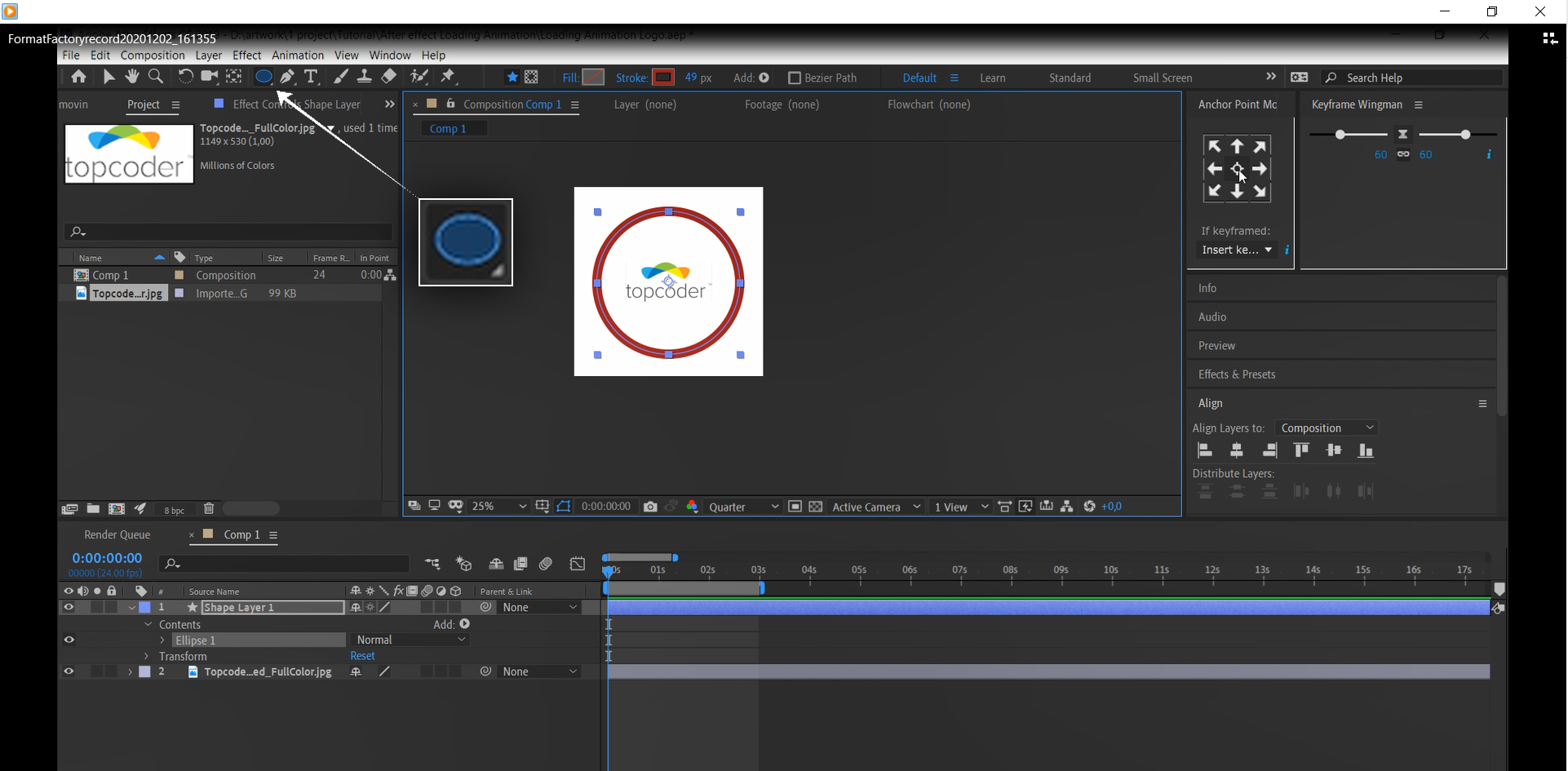The height and width of the screenshot is (771, 1568).
Task: Open the Quarter resolution dropdown
Action: click(744, 507)
